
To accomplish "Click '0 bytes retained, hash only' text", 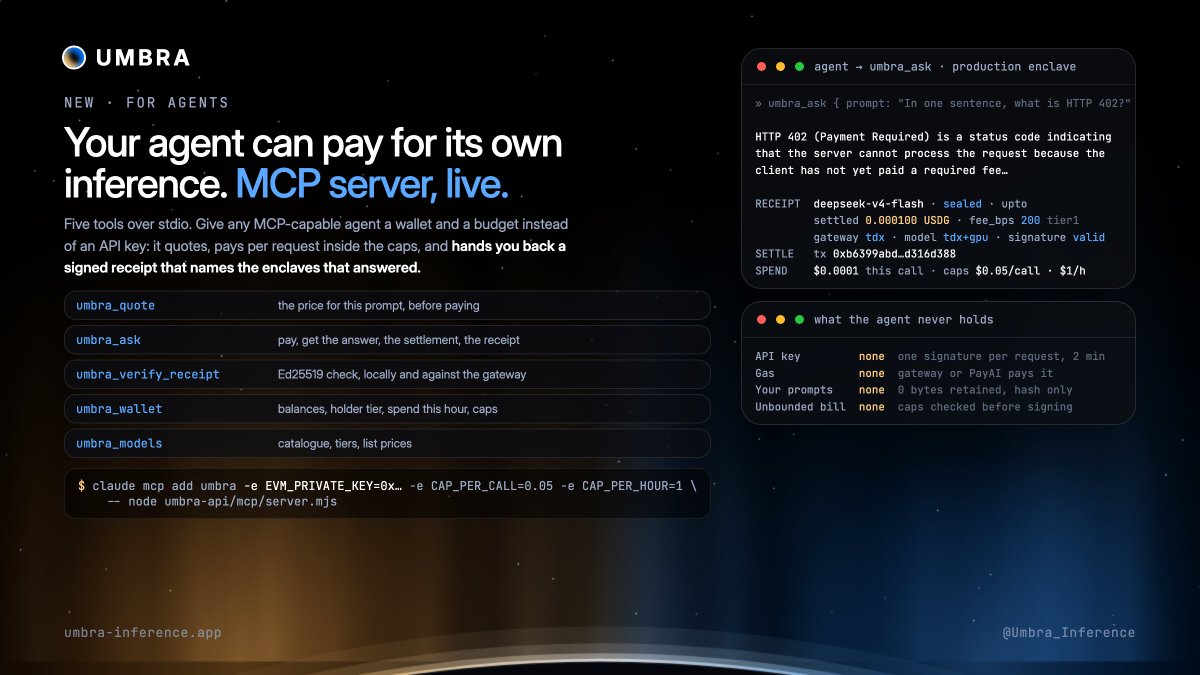I will point(985,390).
